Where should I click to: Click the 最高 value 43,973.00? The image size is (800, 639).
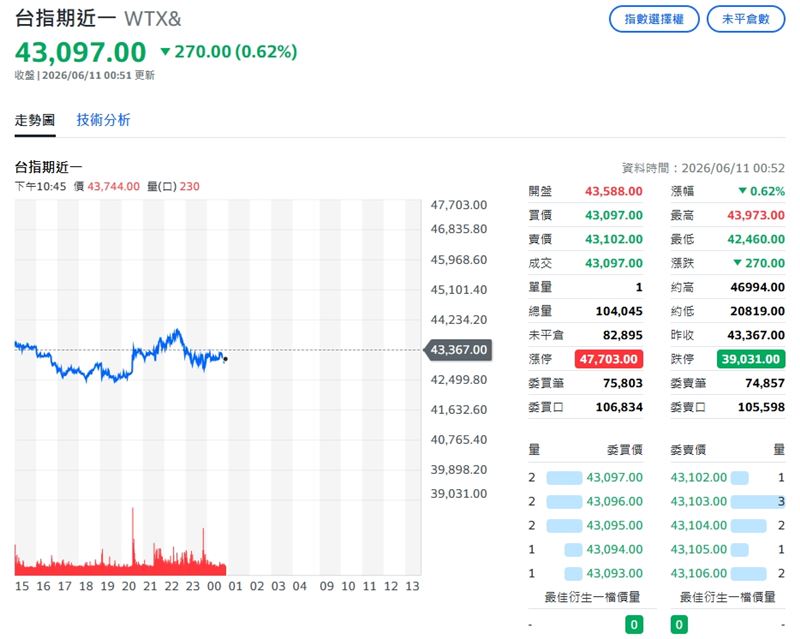click(x=756, y=215)
